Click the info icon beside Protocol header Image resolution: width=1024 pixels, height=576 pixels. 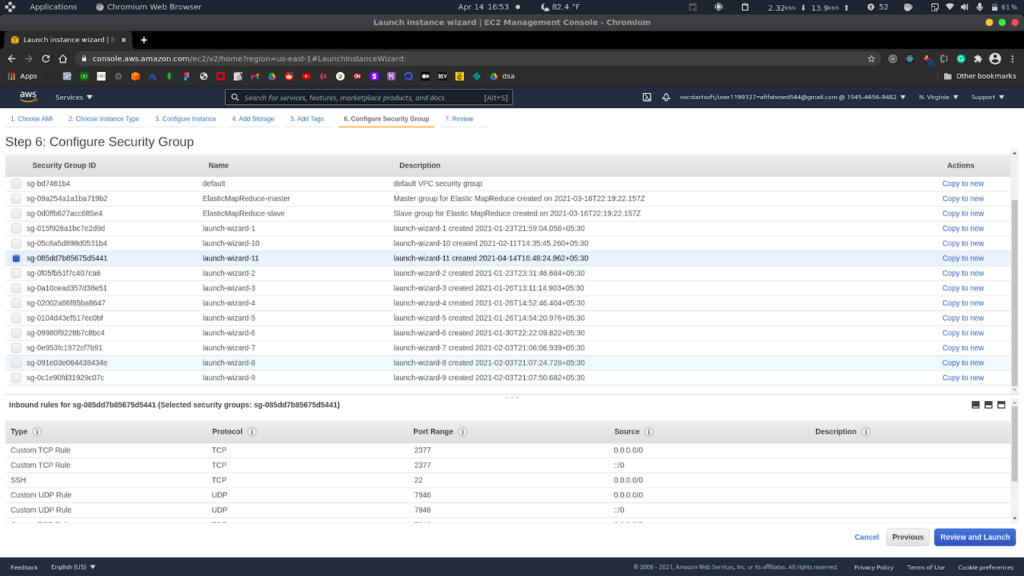tap(251, 432)
